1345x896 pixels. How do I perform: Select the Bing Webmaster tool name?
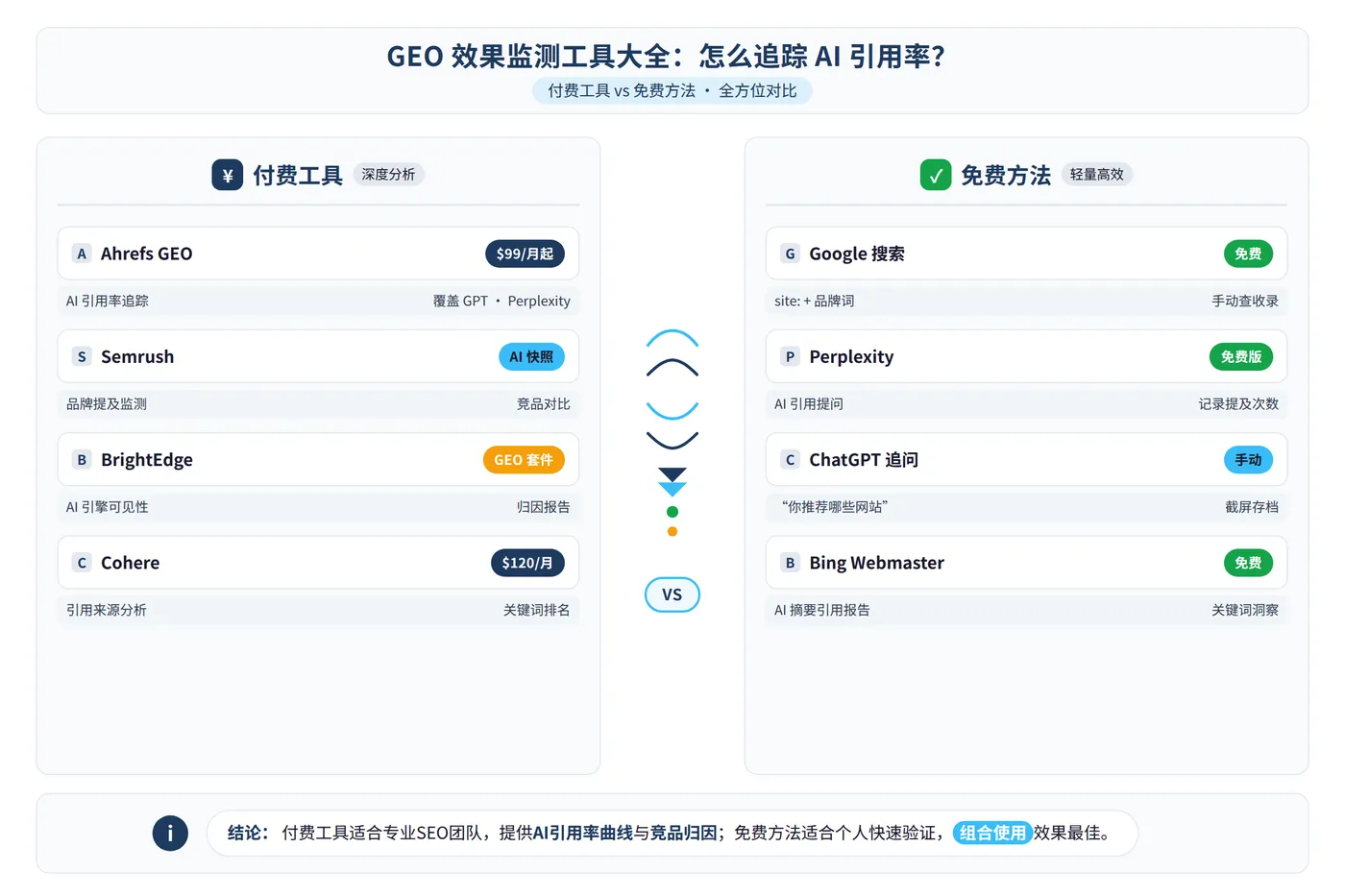pyautogui.click(x=877, y=563)
